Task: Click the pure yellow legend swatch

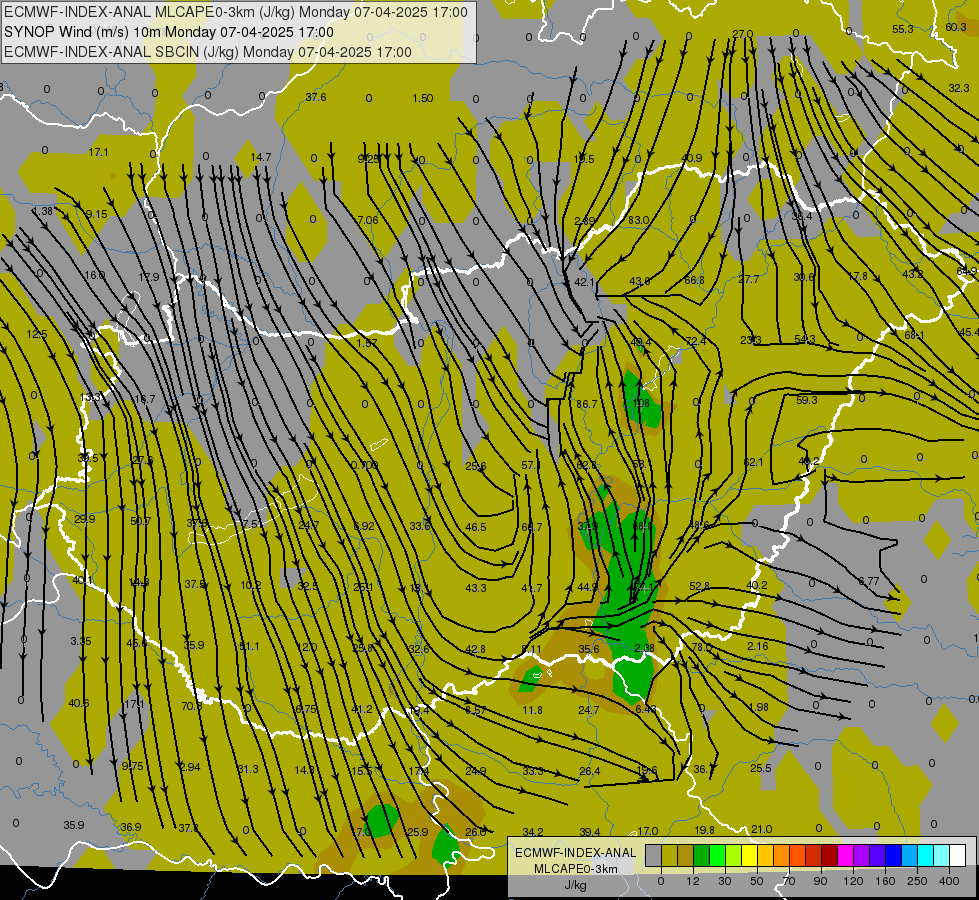Action: click(749, 855)
